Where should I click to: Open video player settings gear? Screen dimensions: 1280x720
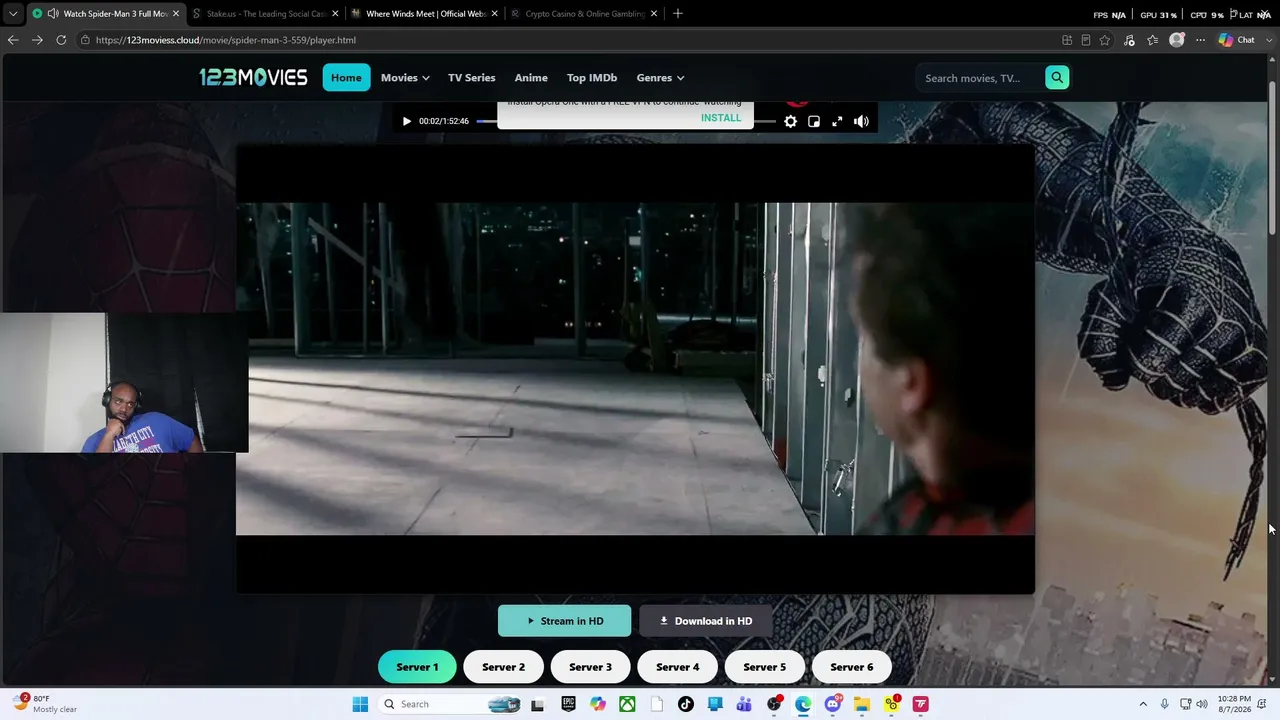click(790, 122)
